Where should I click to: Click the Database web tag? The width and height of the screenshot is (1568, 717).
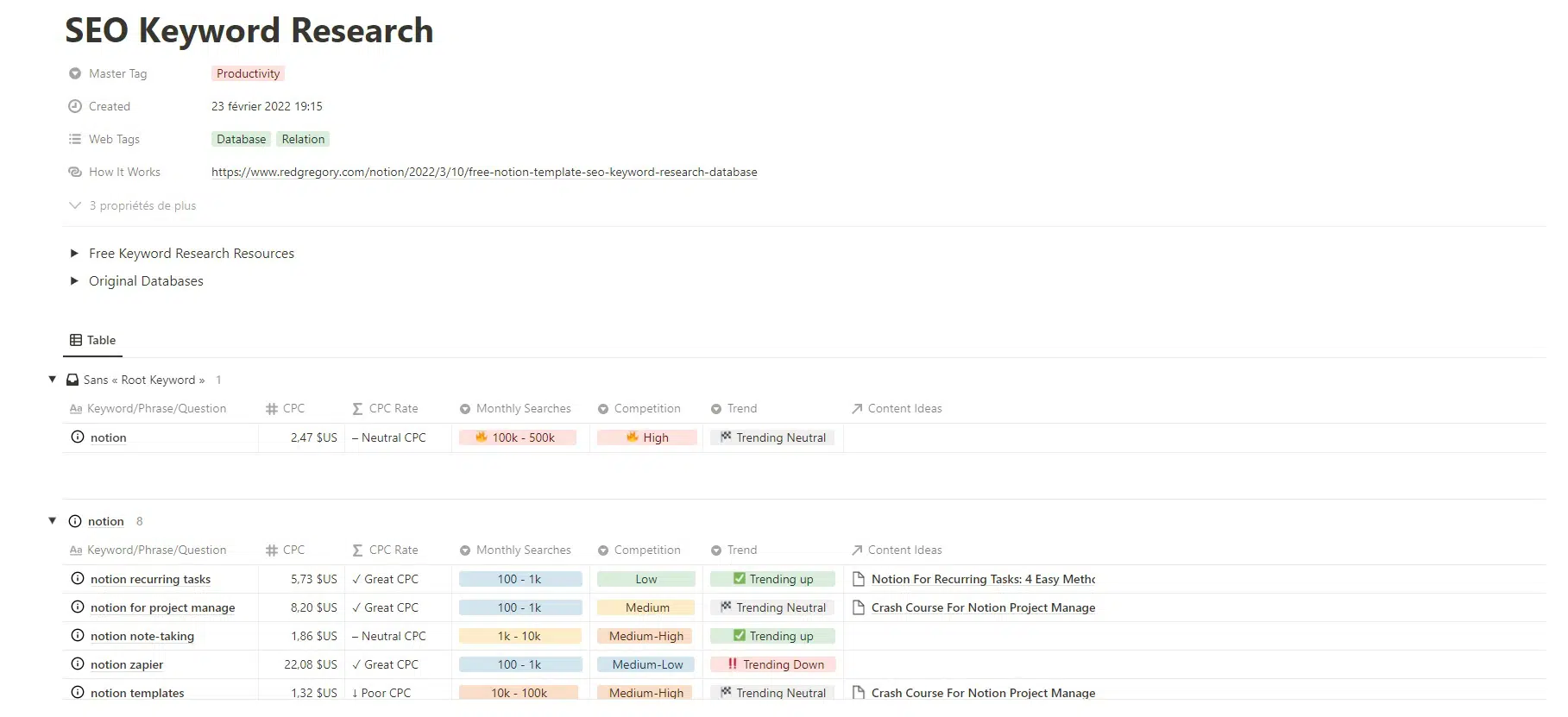(241, 140)
